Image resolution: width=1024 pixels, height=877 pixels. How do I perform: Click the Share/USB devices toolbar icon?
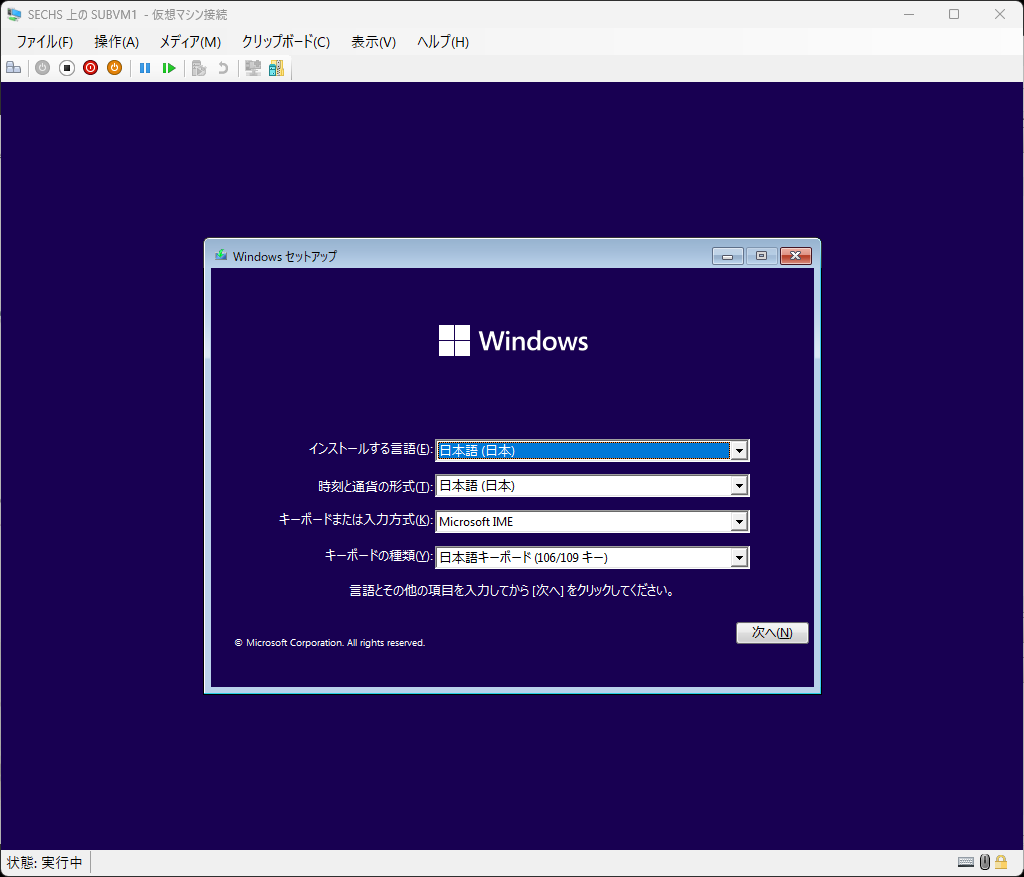click(x=276, y=68)
